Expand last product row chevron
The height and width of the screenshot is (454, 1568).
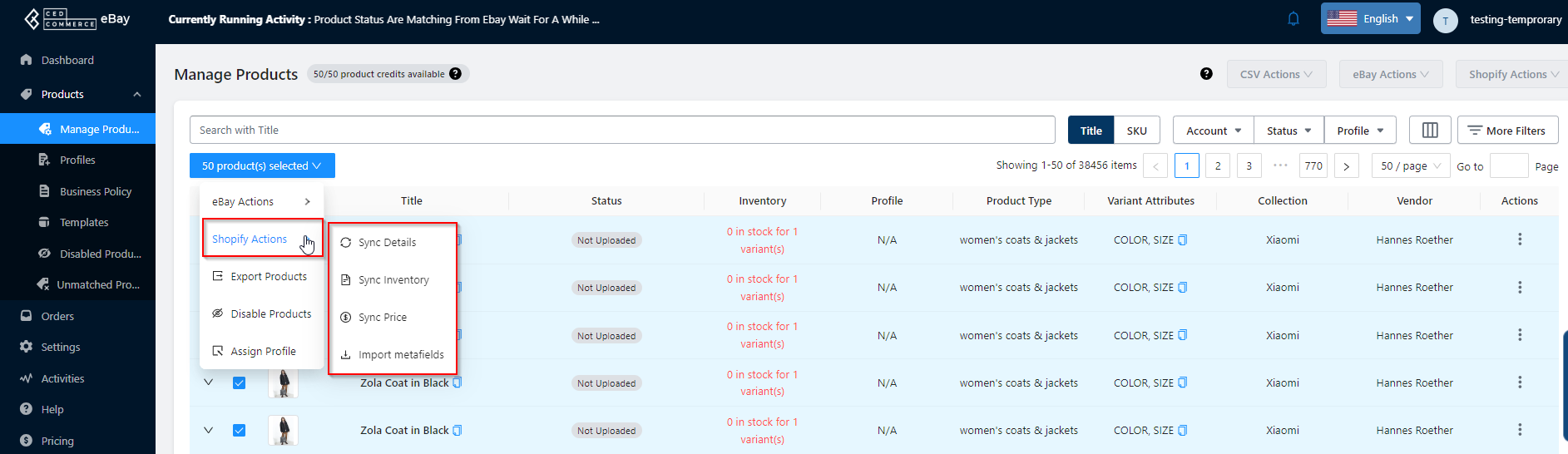[209, 430]
